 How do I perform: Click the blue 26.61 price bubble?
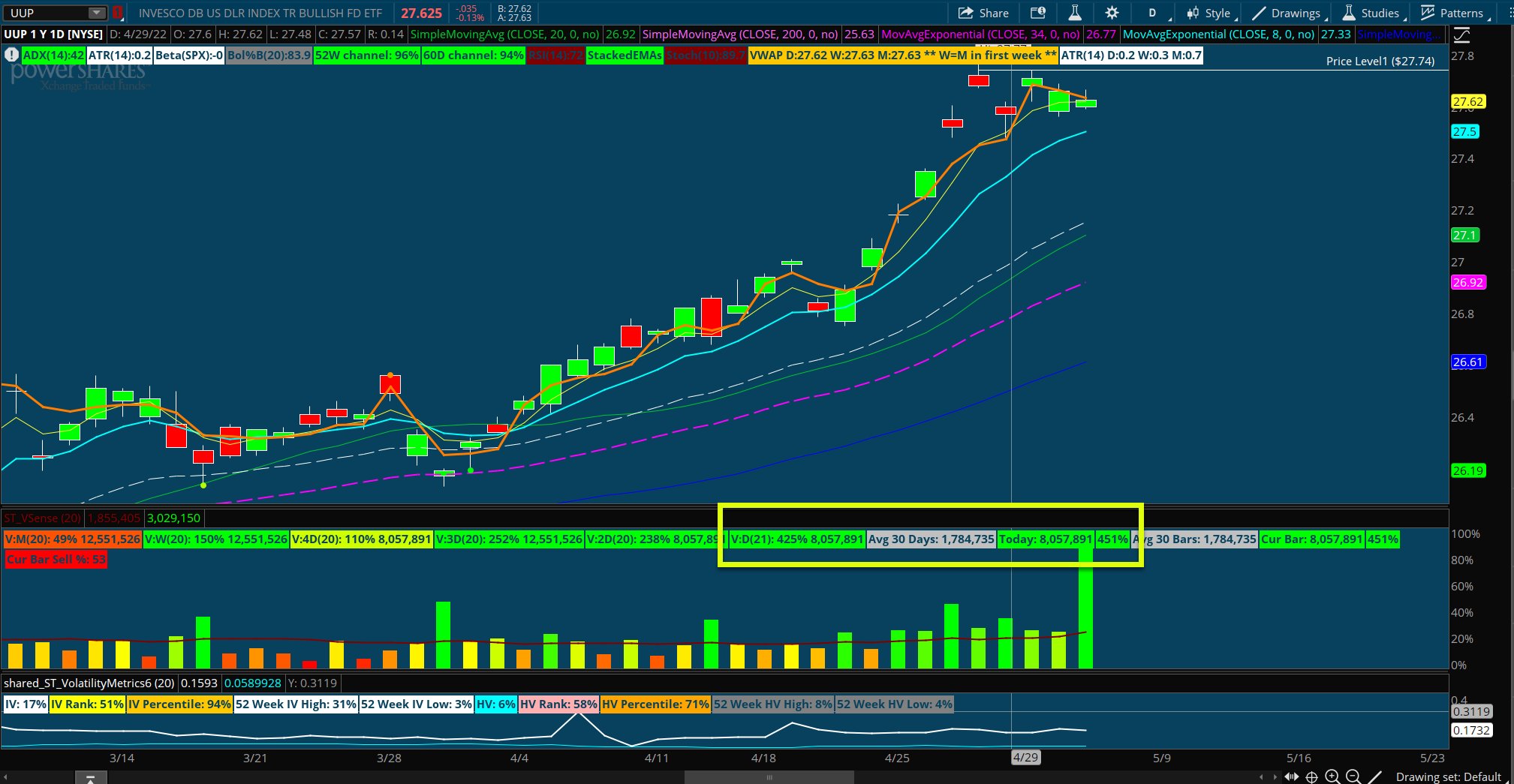click(x=1467, y=362)
